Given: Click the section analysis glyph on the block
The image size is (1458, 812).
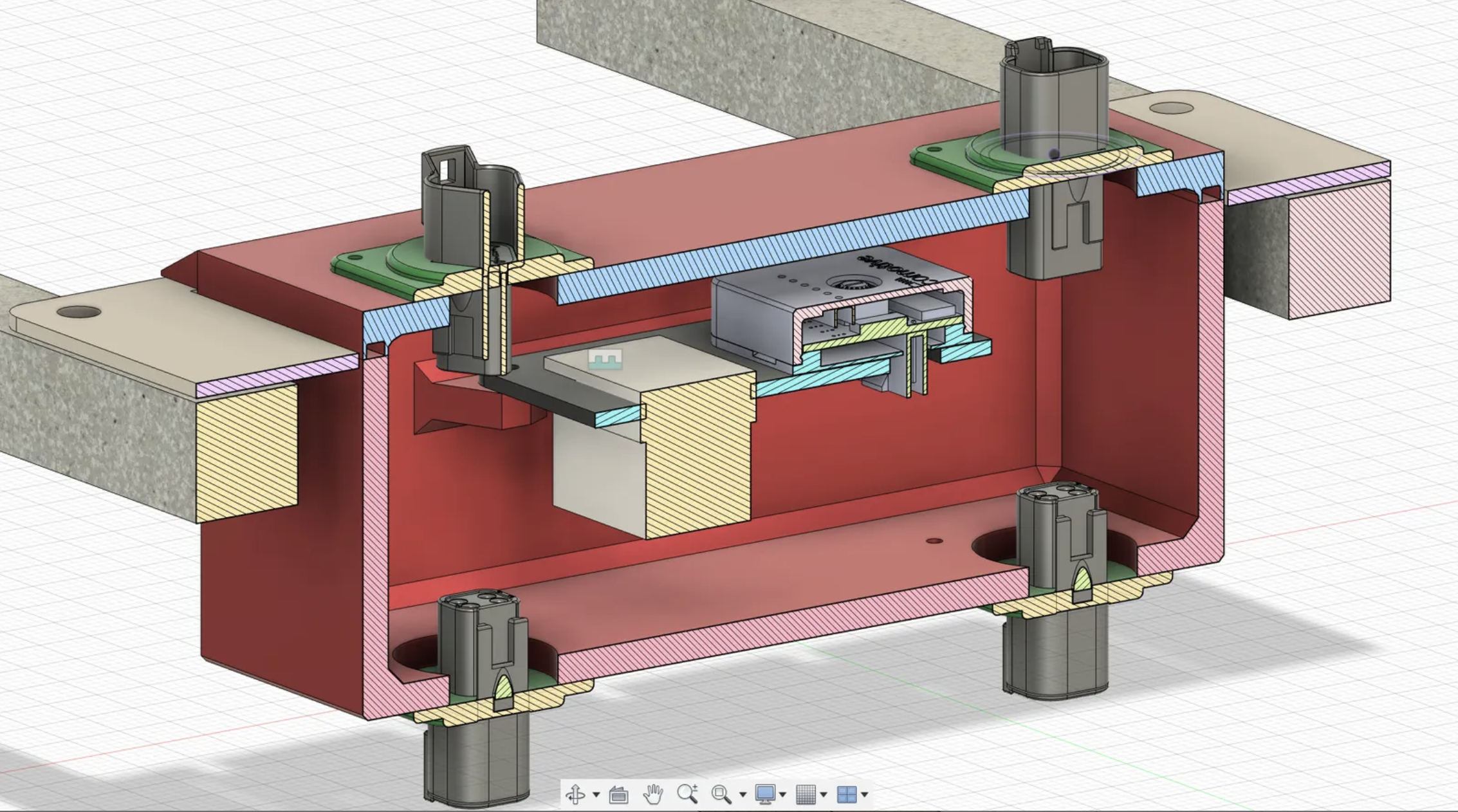Looking at the screenshot, I should pos(605,358).
